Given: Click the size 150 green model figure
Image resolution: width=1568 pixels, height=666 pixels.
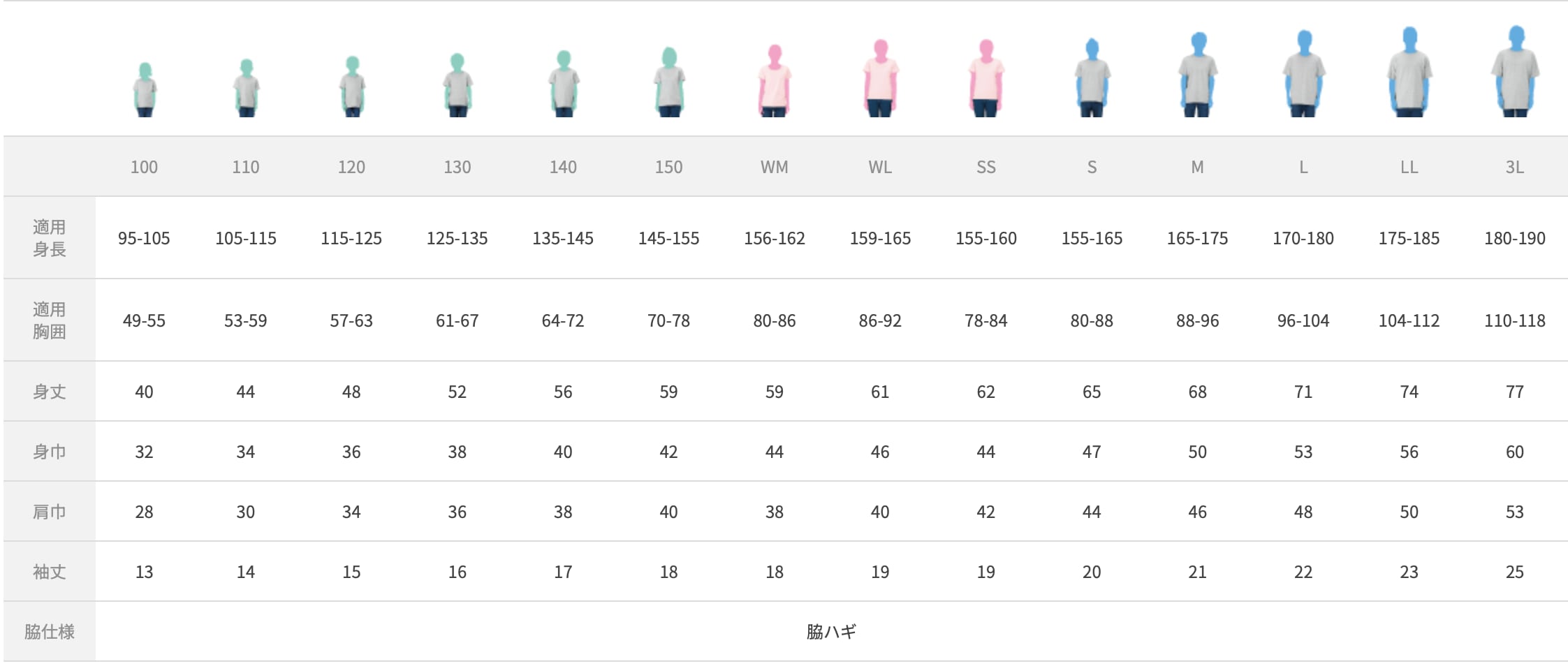Looking at the screenshot, I should pos(669,82).
